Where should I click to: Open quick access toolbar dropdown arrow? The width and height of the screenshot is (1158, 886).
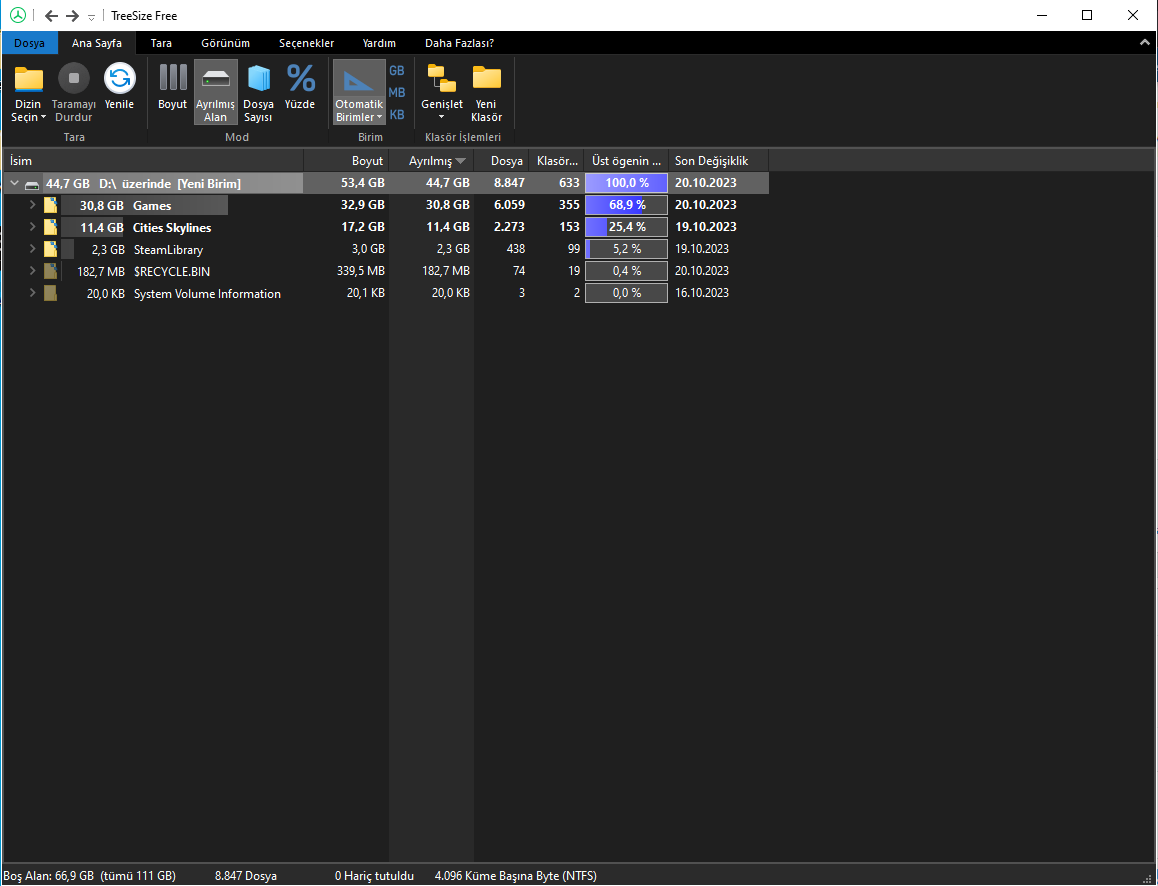tap(92, 17)
